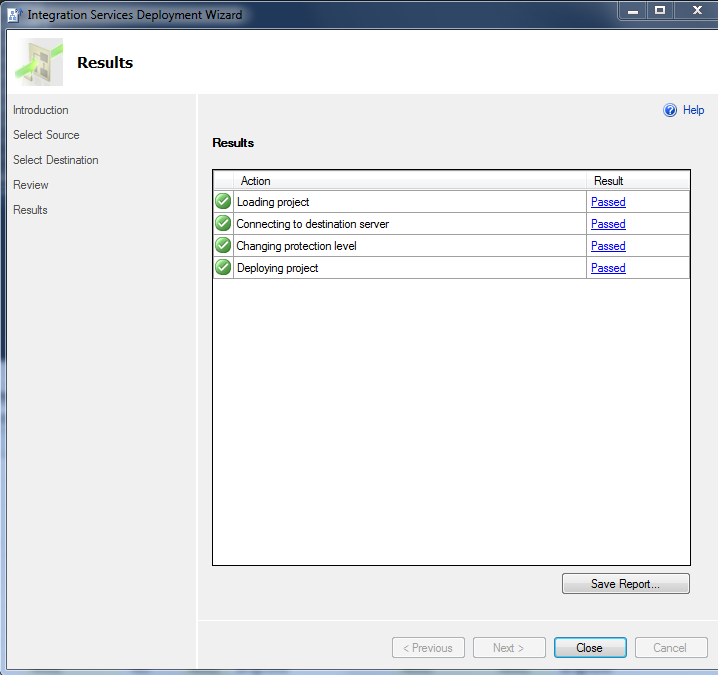The image size is (718, 675).
Task: Click the green check icon beside Connecting to destination server
Action: (x=223, y=223)
